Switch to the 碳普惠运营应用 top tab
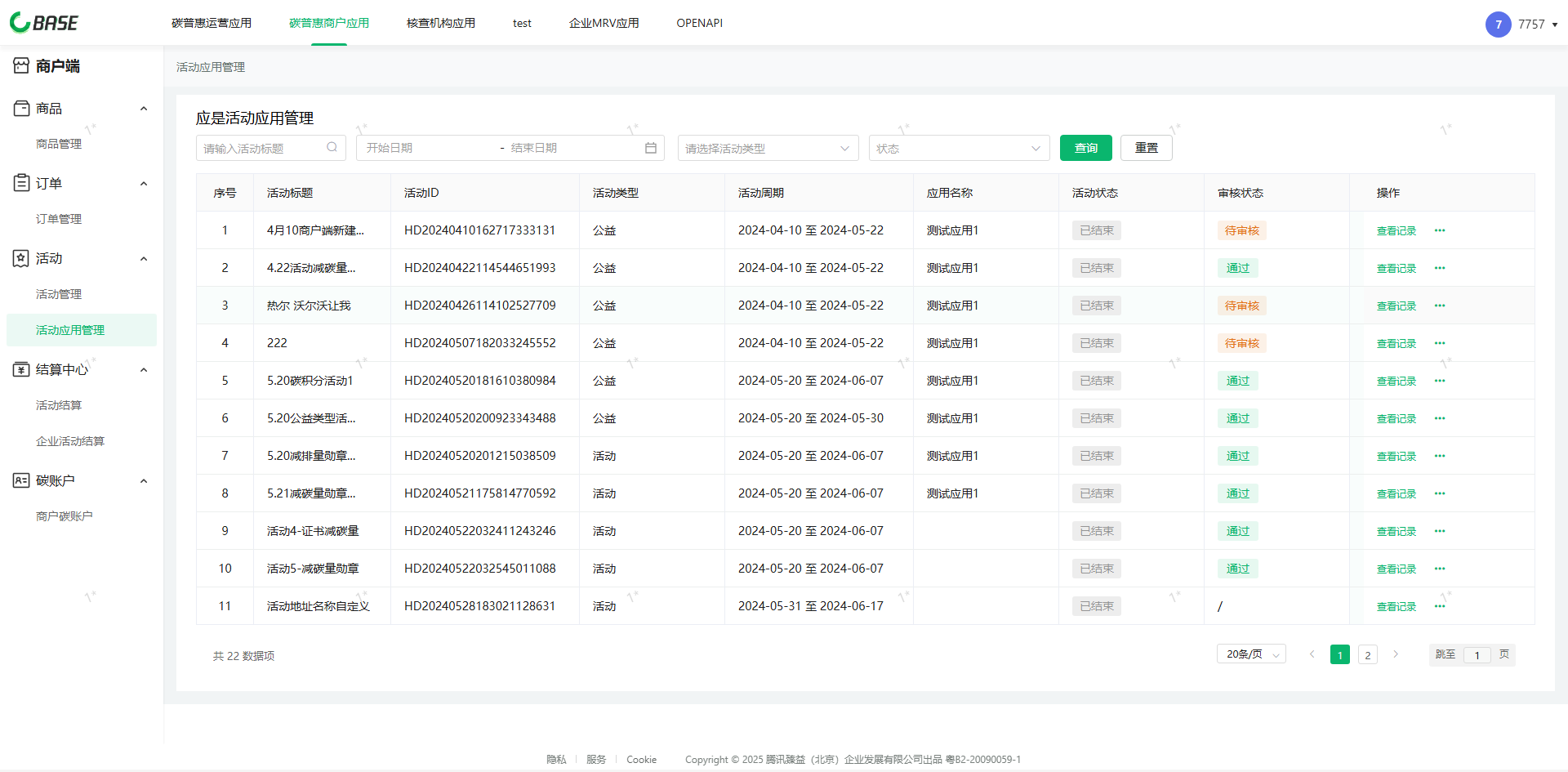 (212, 23)
